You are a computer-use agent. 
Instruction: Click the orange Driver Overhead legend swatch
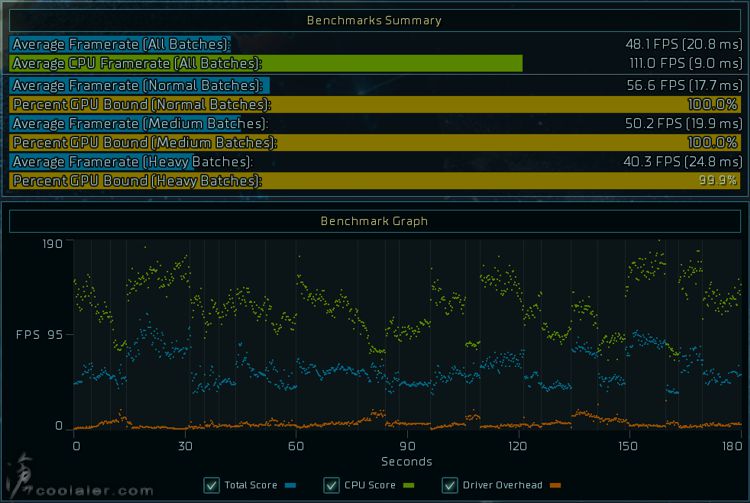(x=555, y=485)
